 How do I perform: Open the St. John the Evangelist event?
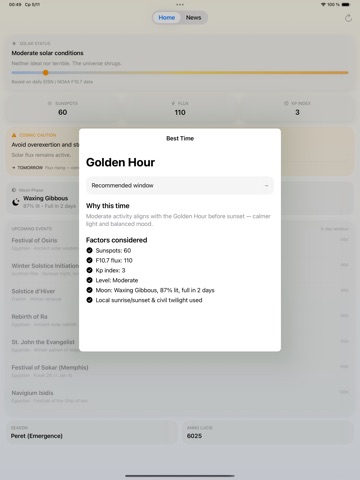[180, 345]
